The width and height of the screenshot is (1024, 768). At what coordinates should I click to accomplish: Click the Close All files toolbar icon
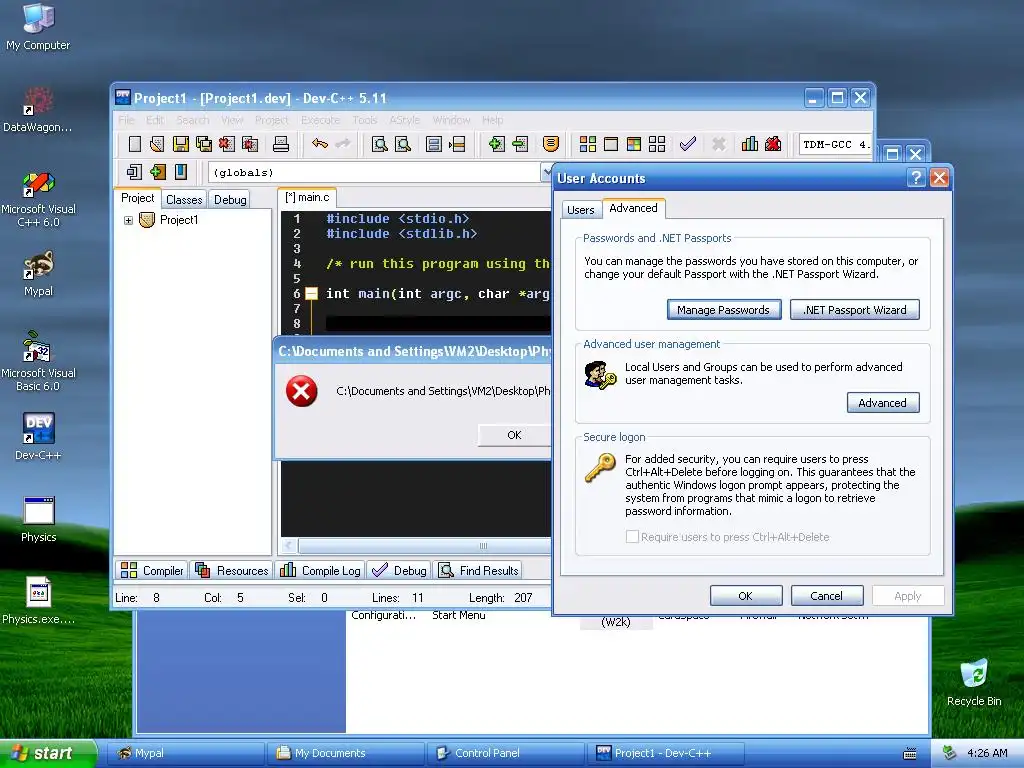[x=250, y=144]
